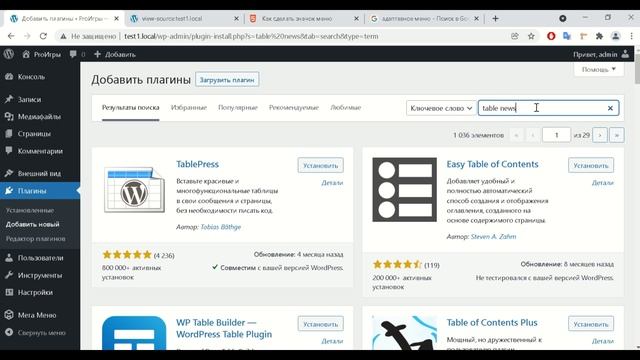Bookmark page with star icon

point(531,36)
